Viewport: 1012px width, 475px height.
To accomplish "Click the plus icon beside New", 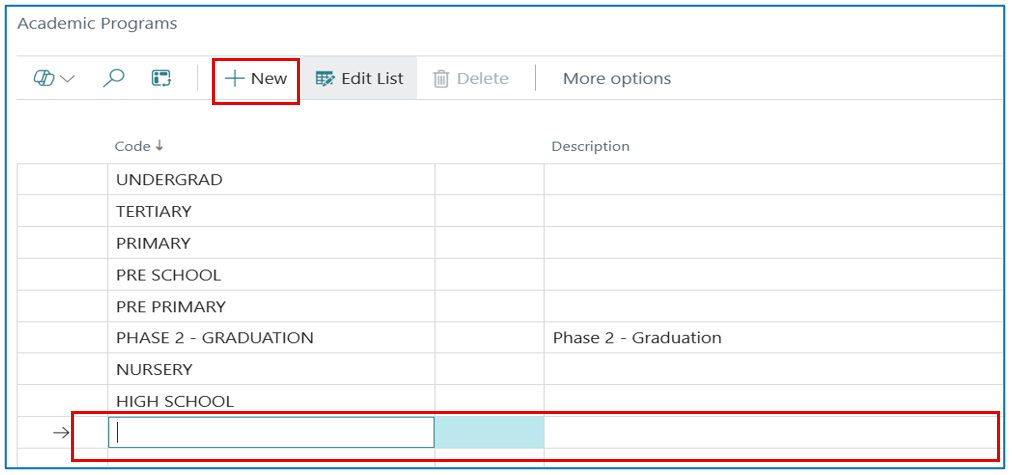I will pos(234,79).
